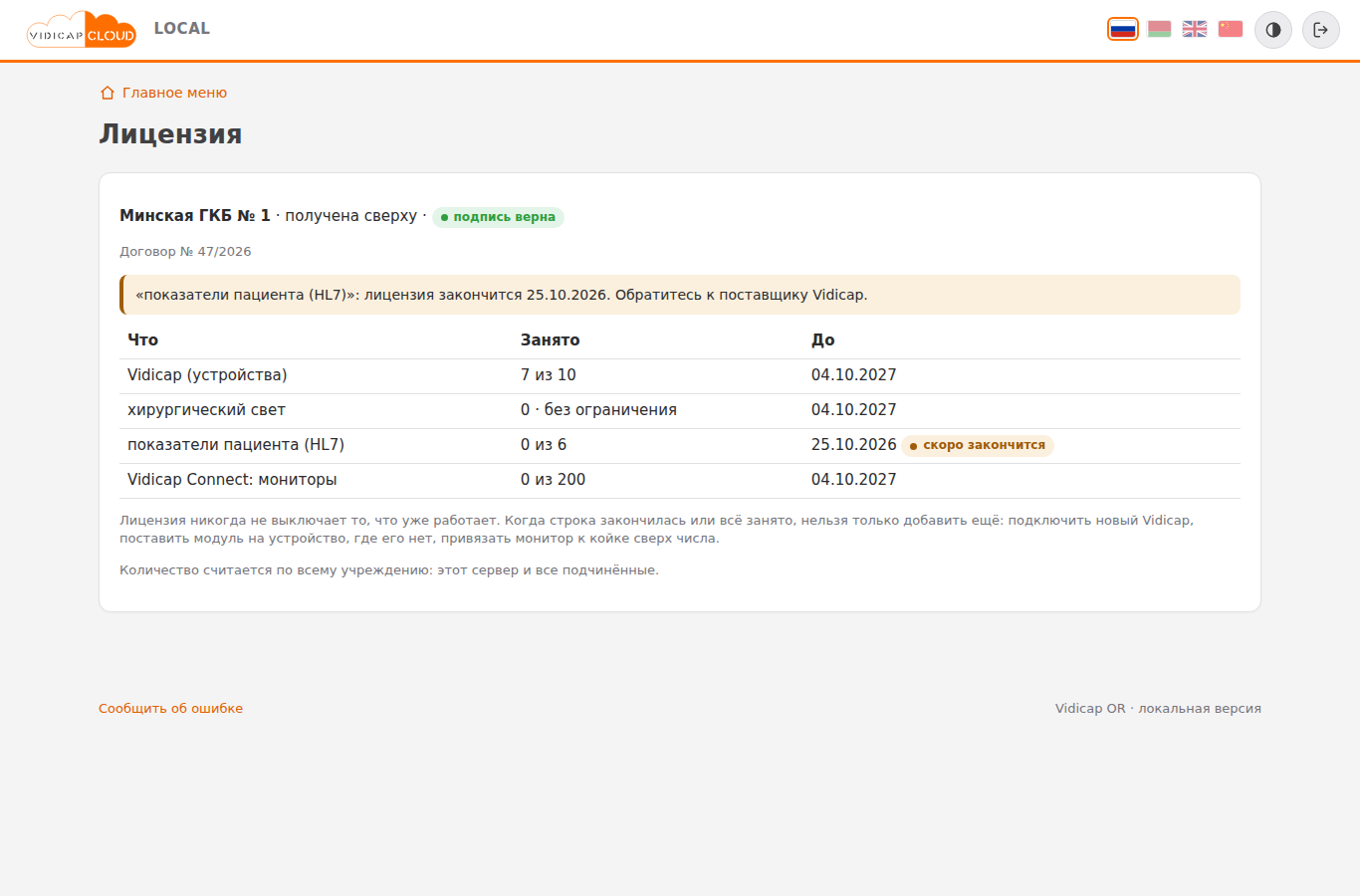Click the Занято column header
This screenshot has width=1360, height=896.
(550, 340)
